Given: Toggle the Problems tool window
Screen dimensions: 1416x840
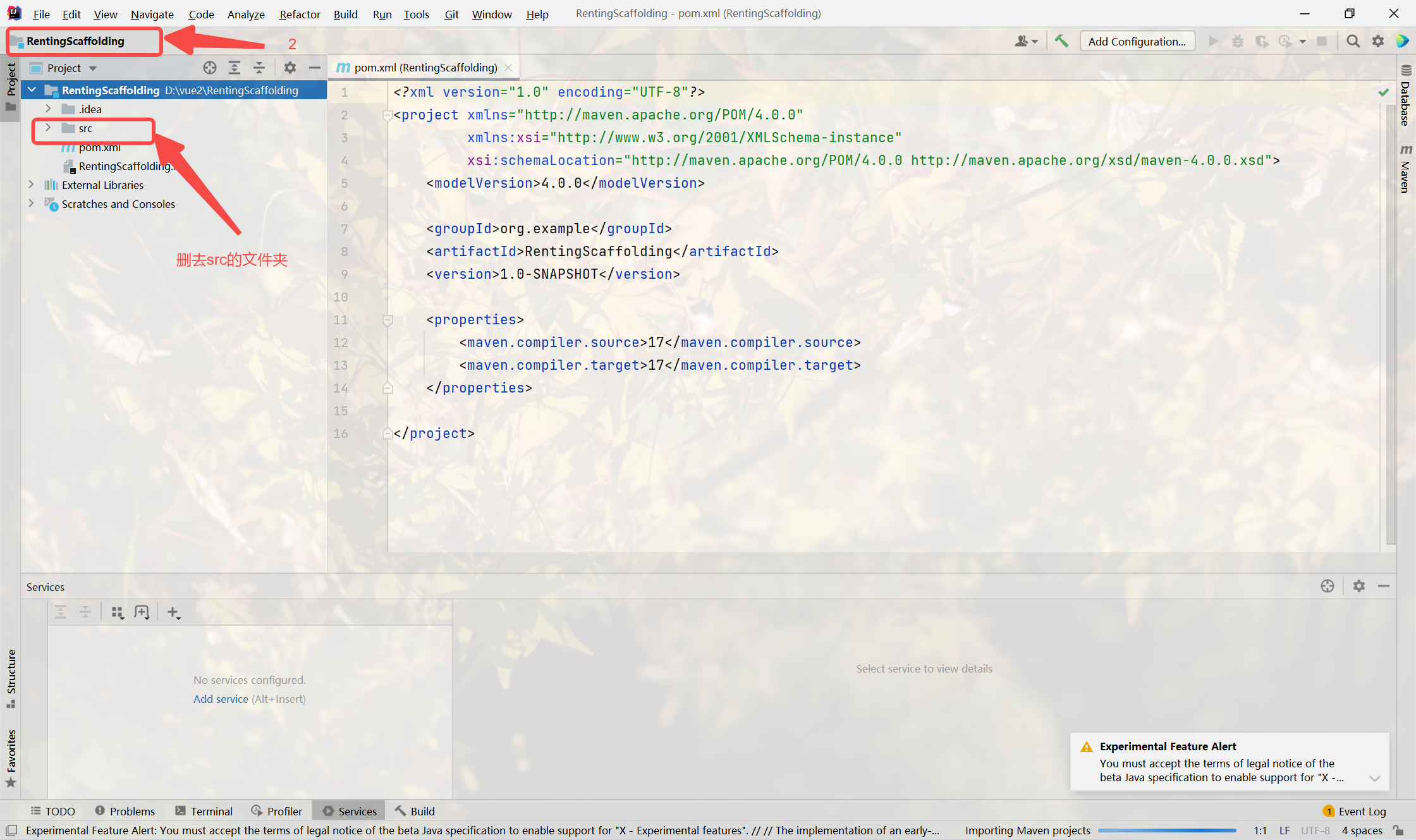Looking at the screenshot, I should (125, 811).
